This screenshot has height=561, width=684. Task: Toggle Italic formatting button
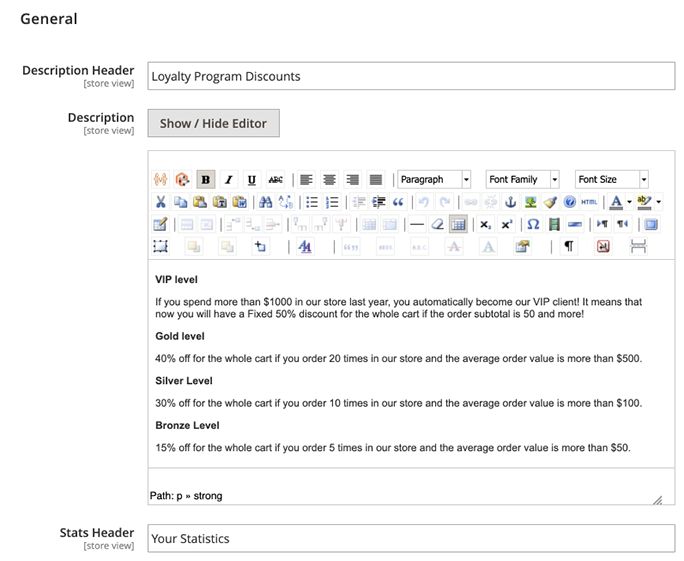(228, 180)
